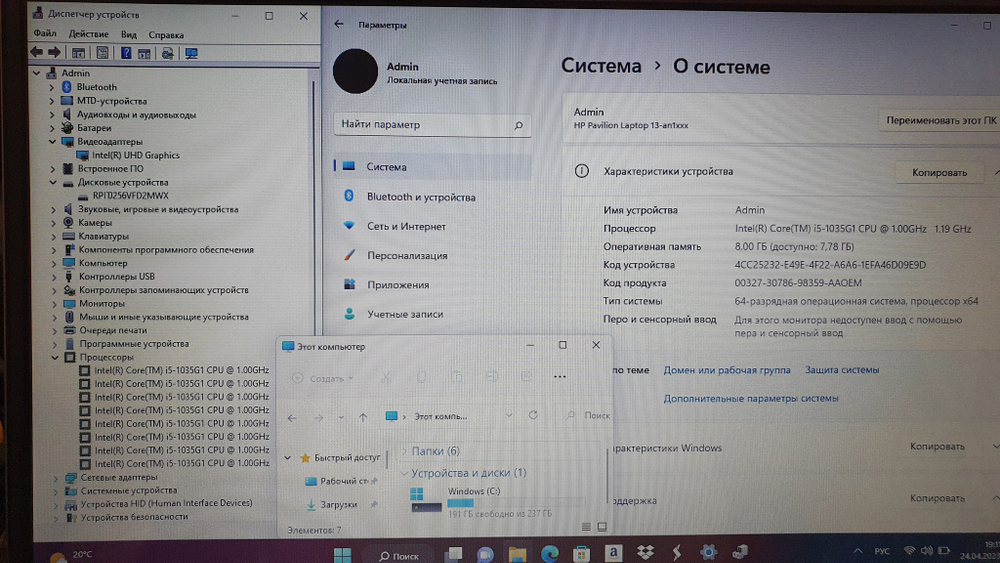This screenshot has width=1000, height=563.
Task: Open the three-dots menu in Explorer
Action: (559, 377)
